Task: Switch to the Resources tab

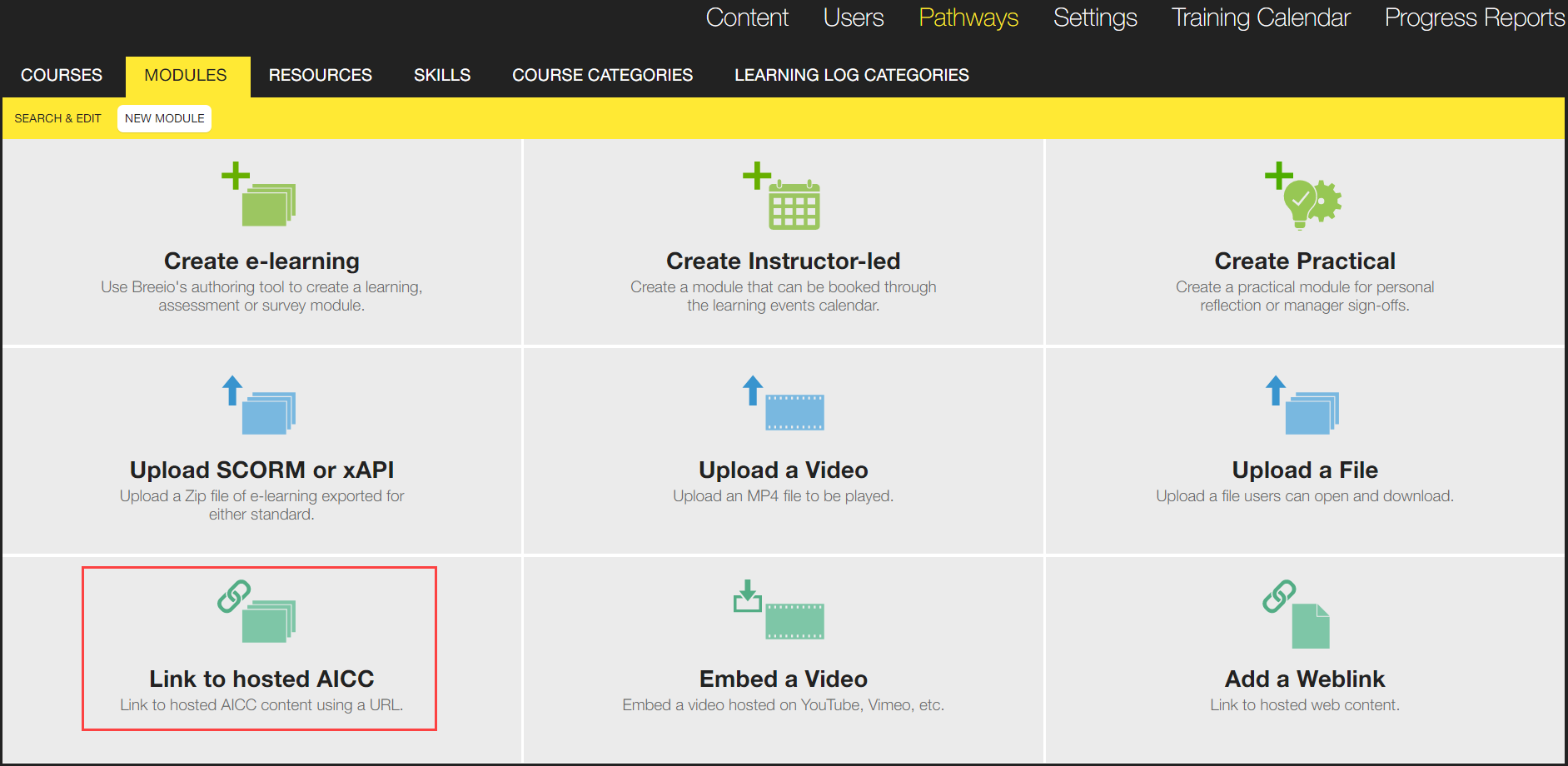Action: coord(321,75)
